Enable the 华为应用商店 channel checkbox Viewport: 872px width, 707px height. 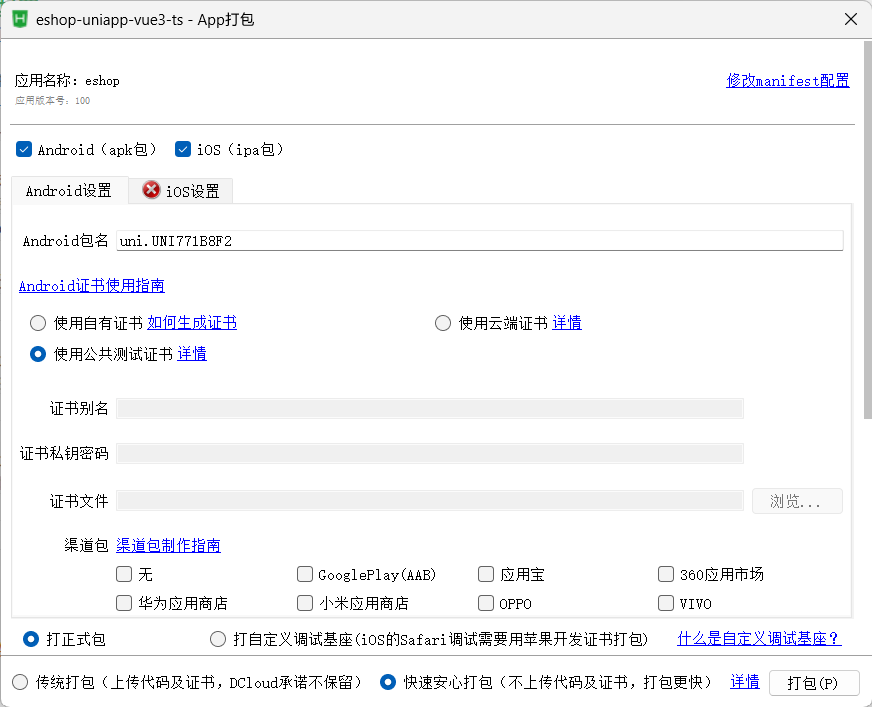(x=124, y=603)
